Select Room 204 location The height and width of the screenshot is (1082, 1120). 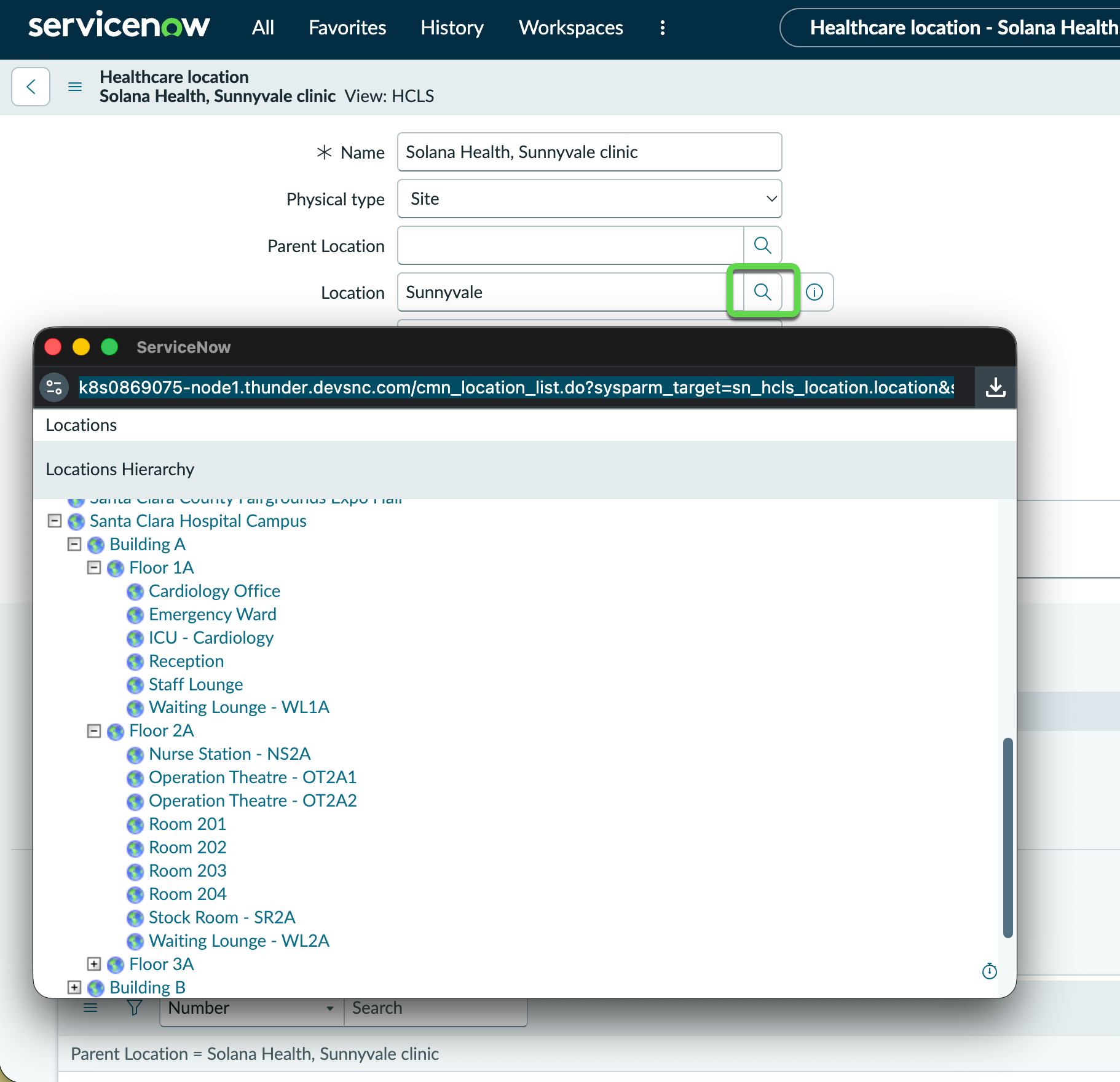click(187, 894)
